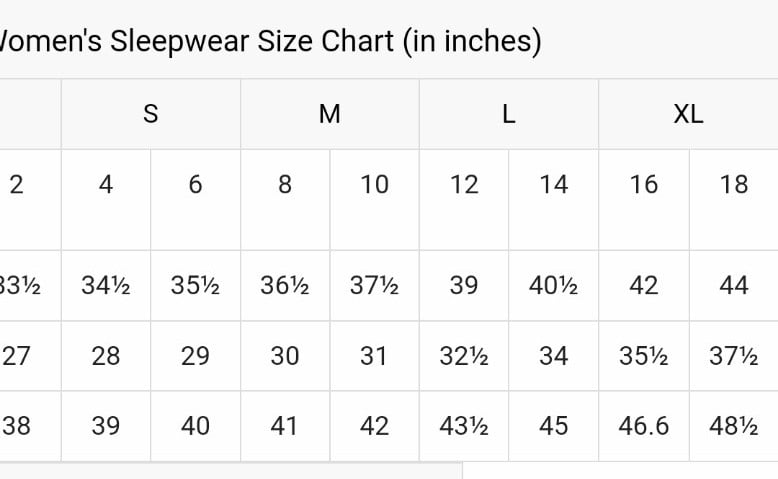Click the 43½ measurement cell
Screen dimensions: 778x479
click(464, 426)
